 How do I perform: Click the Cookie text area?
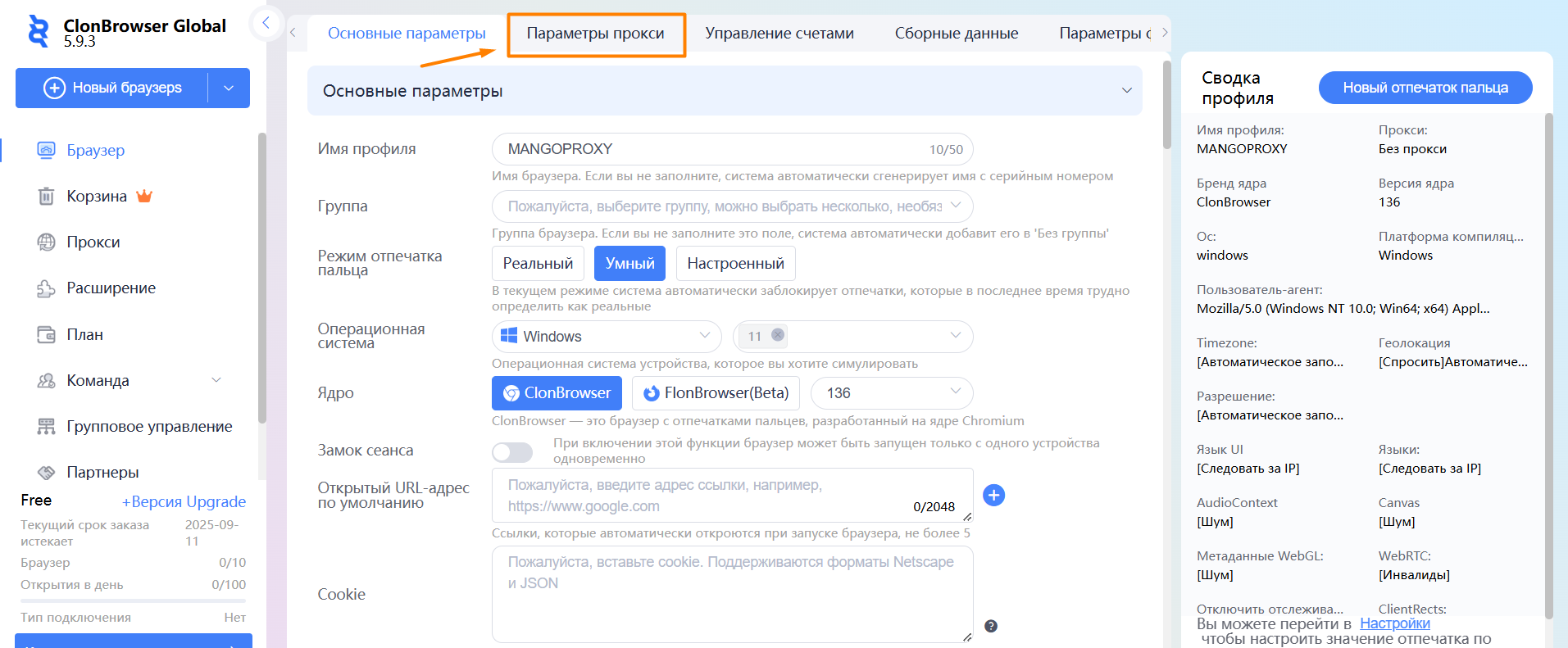tap(732, 595)
